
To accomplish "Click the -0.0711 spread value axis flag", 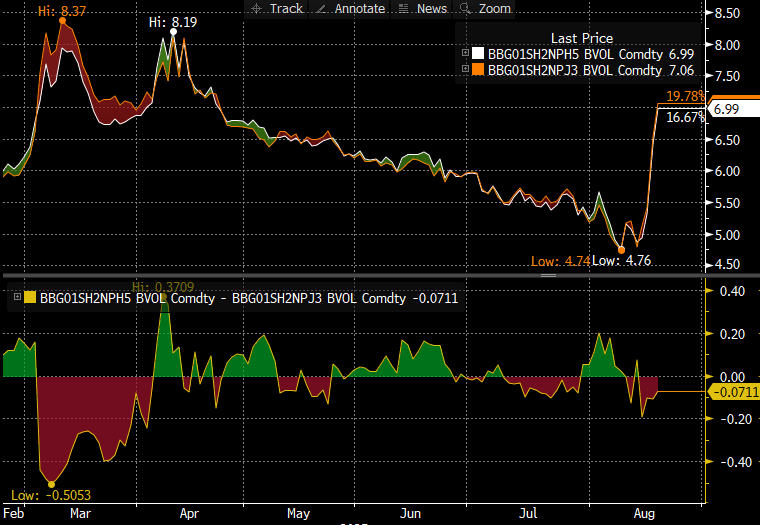I will [x=734, y=391].
